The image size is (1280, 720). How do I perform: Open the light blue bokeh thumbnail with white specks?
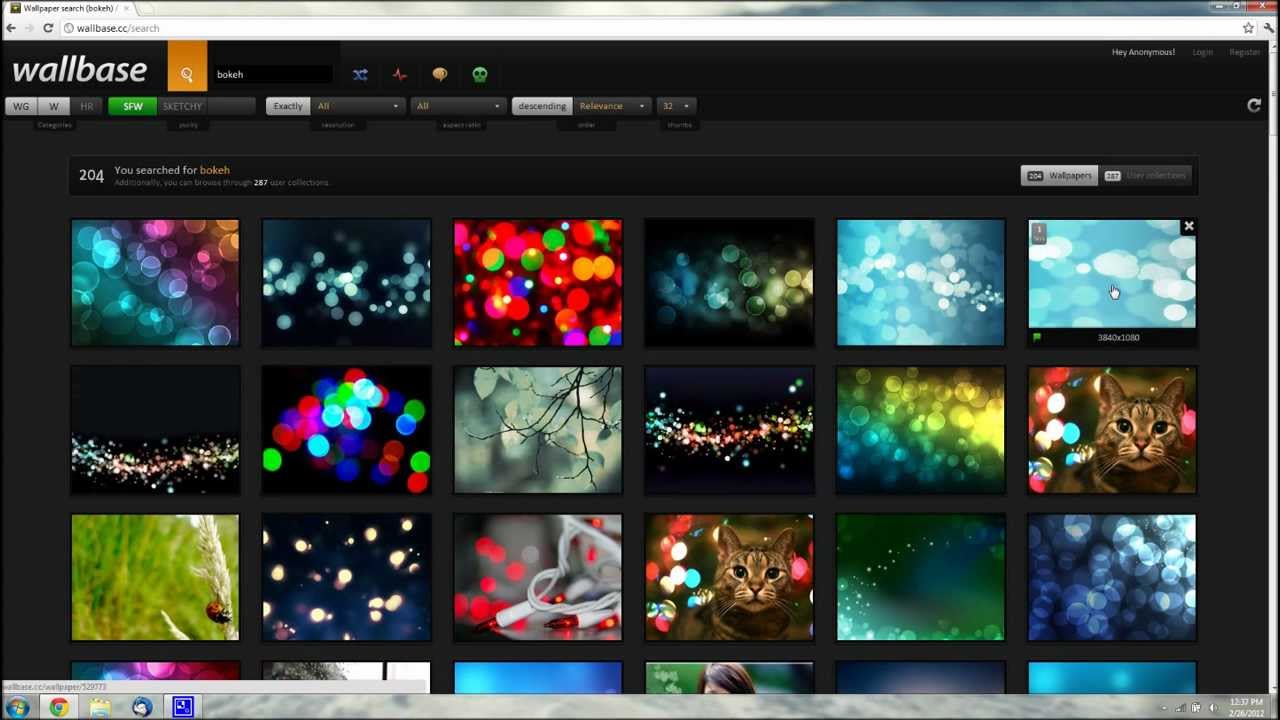coord(921,283)
